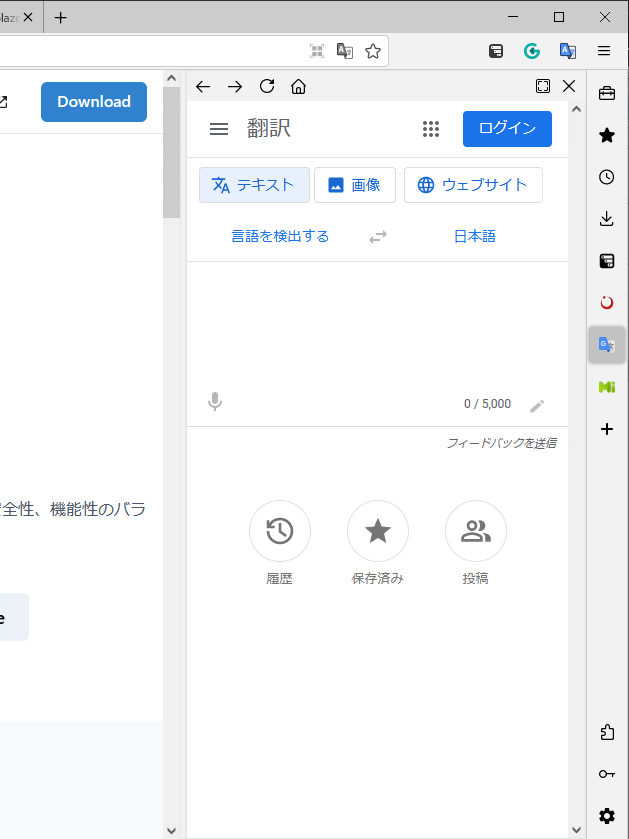
Task: Open a new browser tab
Action: tap(60, 18)
